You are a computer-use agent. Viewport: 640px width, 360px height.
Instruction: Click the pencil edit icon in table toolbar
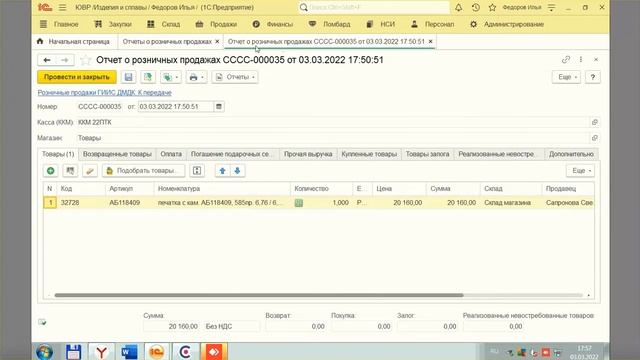pyautogui.click(x=89, y=171)
